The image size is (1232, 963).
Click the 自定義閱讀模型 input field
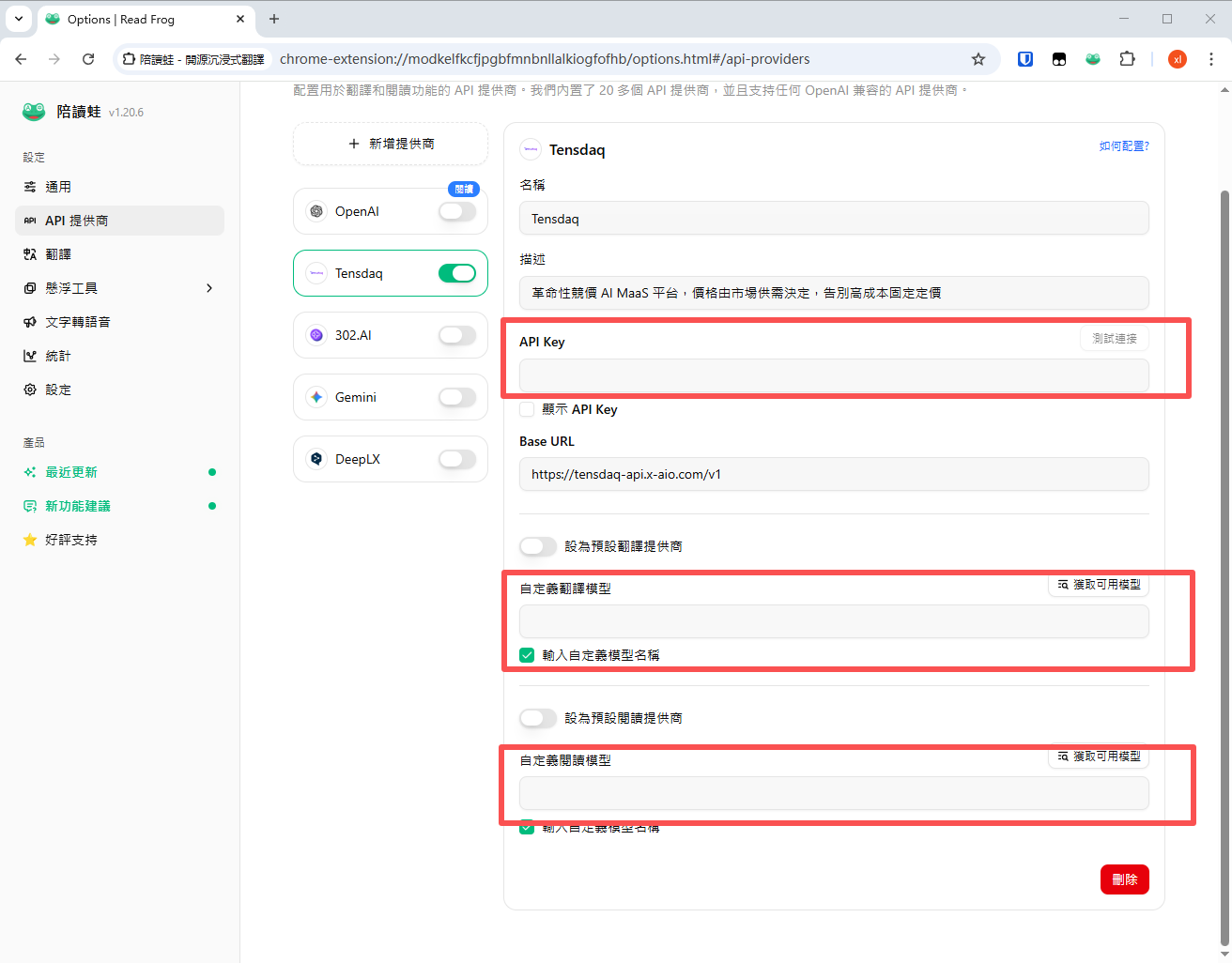(x=834, y=793)
